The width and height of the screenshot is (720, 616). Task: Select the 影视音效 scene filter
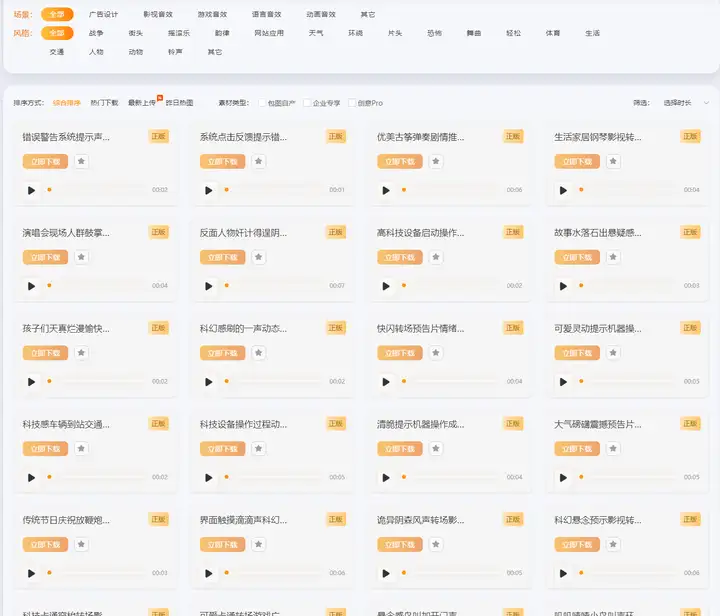click(x=158, y=14)
